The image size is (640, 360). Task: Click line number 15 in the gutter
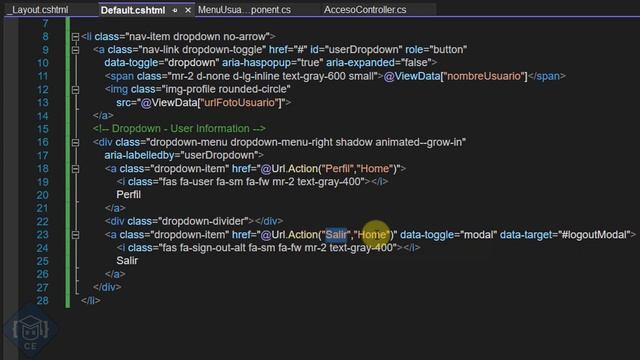pyautogui.click(x=42, y=129)
